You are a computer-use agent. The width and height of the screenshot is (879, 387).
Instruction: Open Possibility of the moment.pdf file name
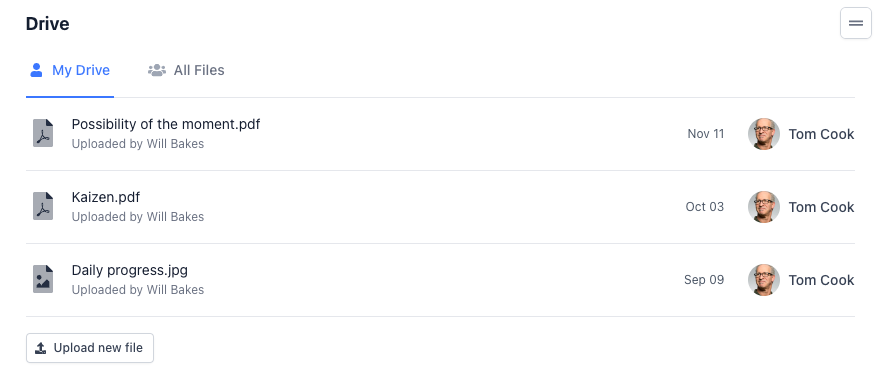pos(166,124)
